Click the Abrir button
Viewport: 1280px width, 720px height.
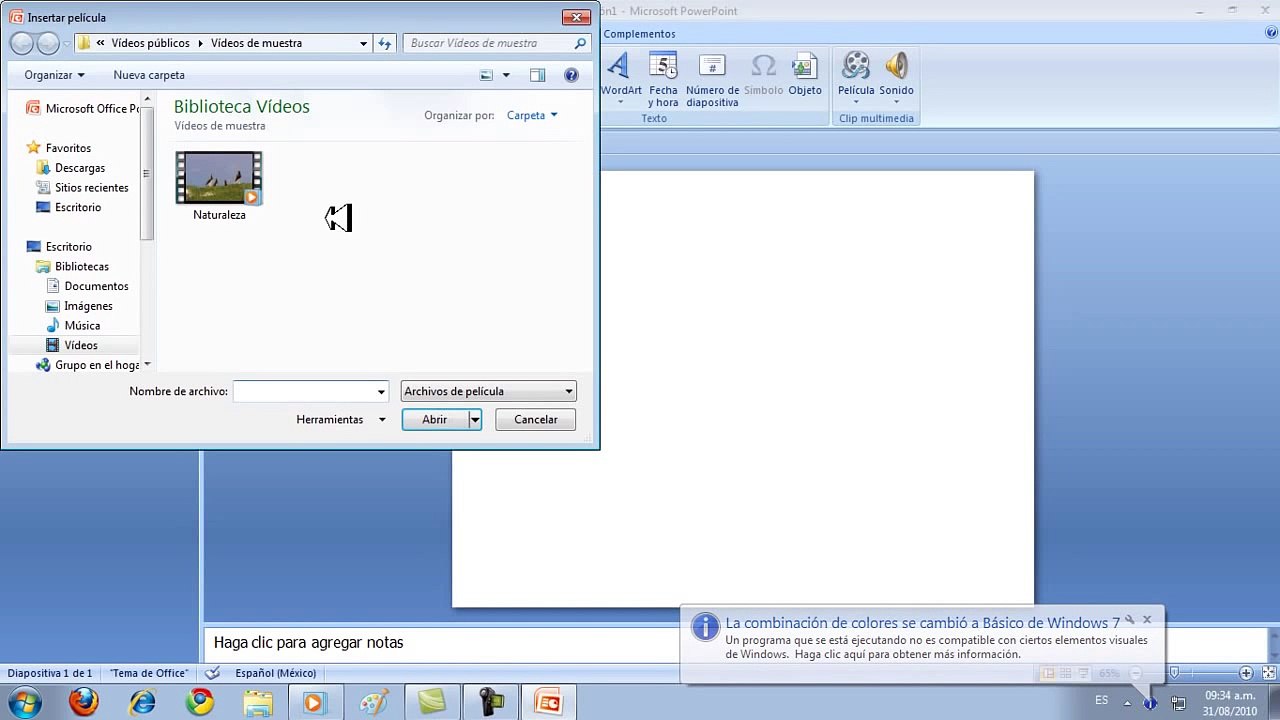click(435, 420)
